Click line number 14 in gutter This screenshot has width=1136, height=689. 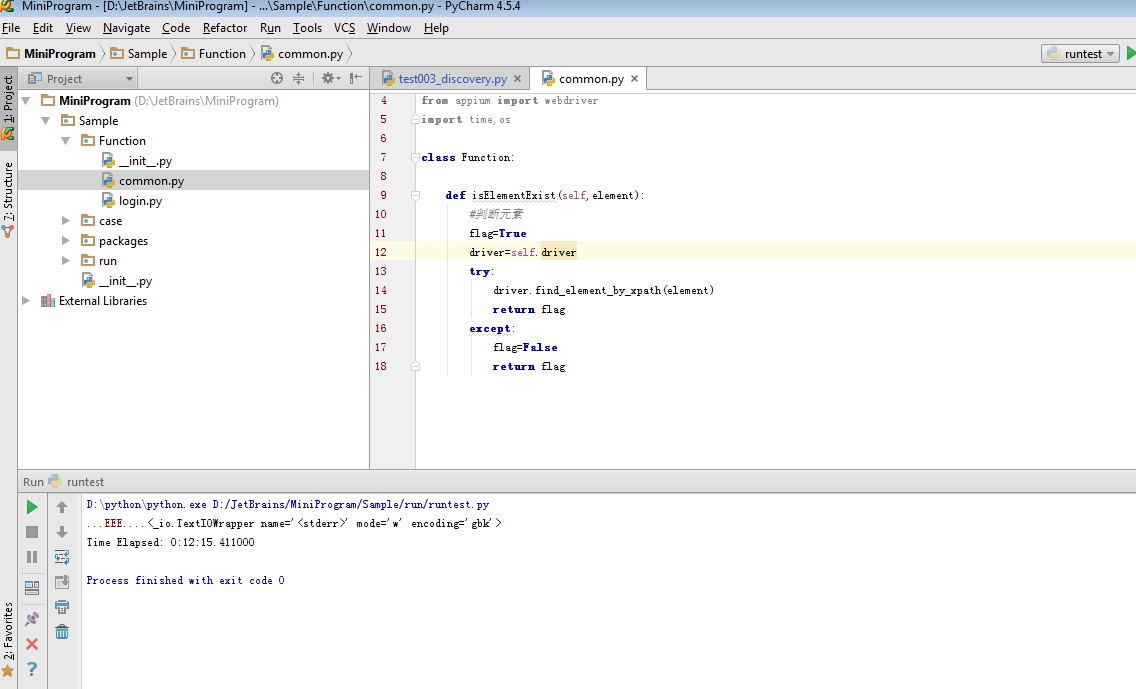[x=381, y=290]
